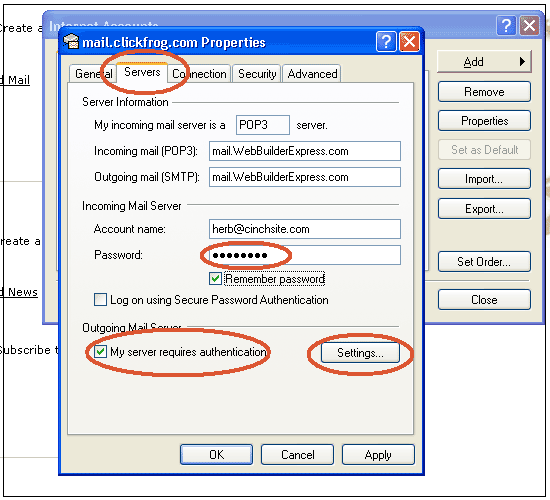Open the Add menu in Internet Accounts

click(x=484, y=62)
